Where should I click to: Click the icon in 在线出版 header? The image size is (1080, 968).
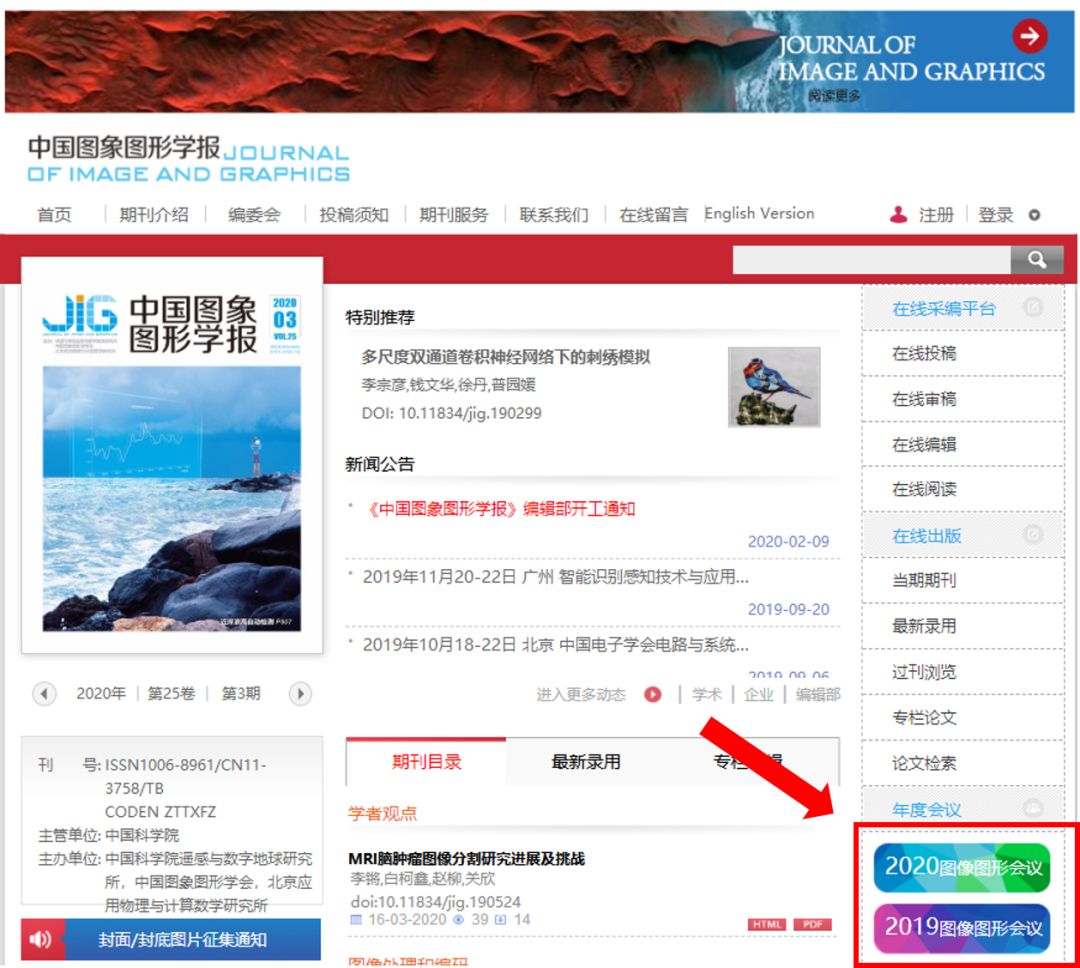pos(1032,534)
